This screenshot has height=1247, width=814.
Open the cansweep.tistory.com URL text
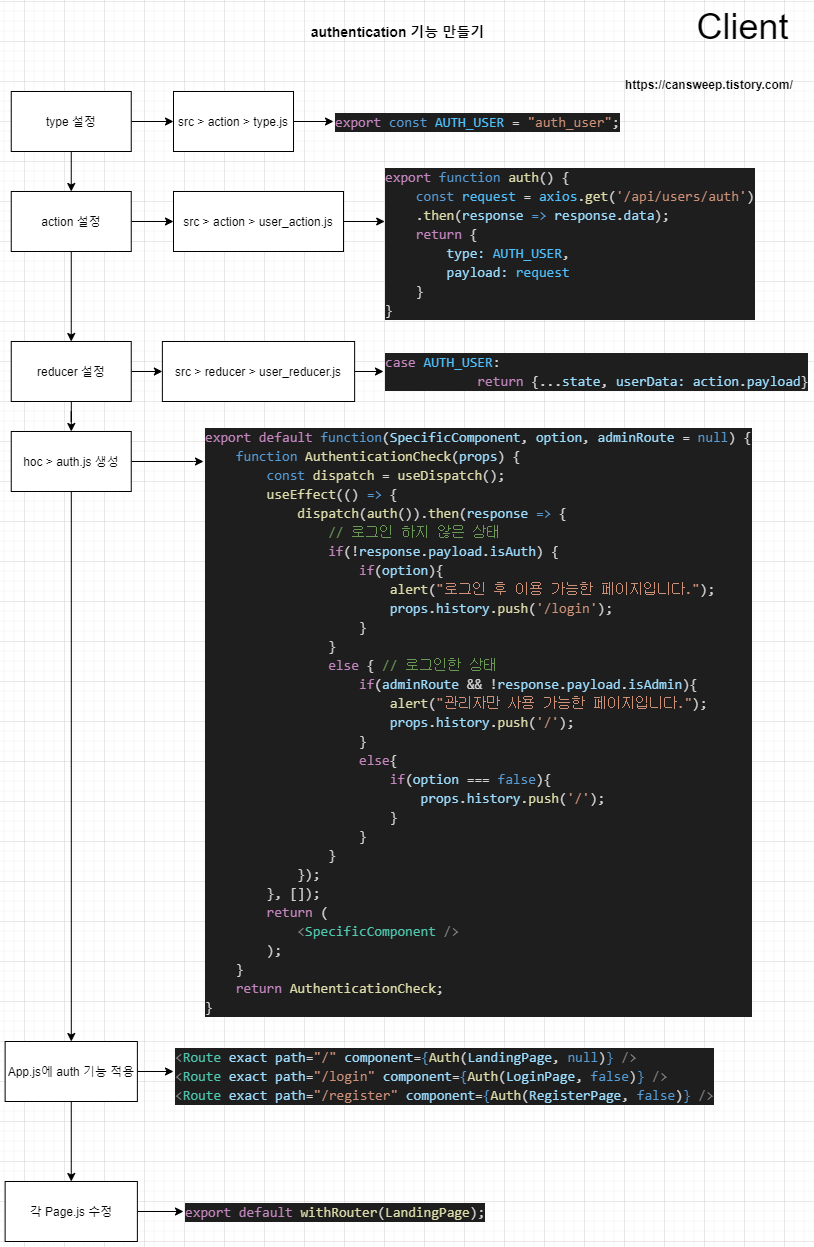[x=709, y=85]
